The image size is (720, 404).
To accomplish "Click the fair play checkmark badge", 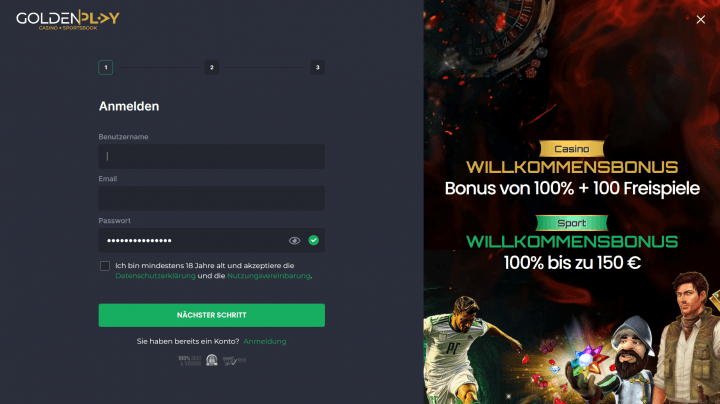I will point(234,361).
